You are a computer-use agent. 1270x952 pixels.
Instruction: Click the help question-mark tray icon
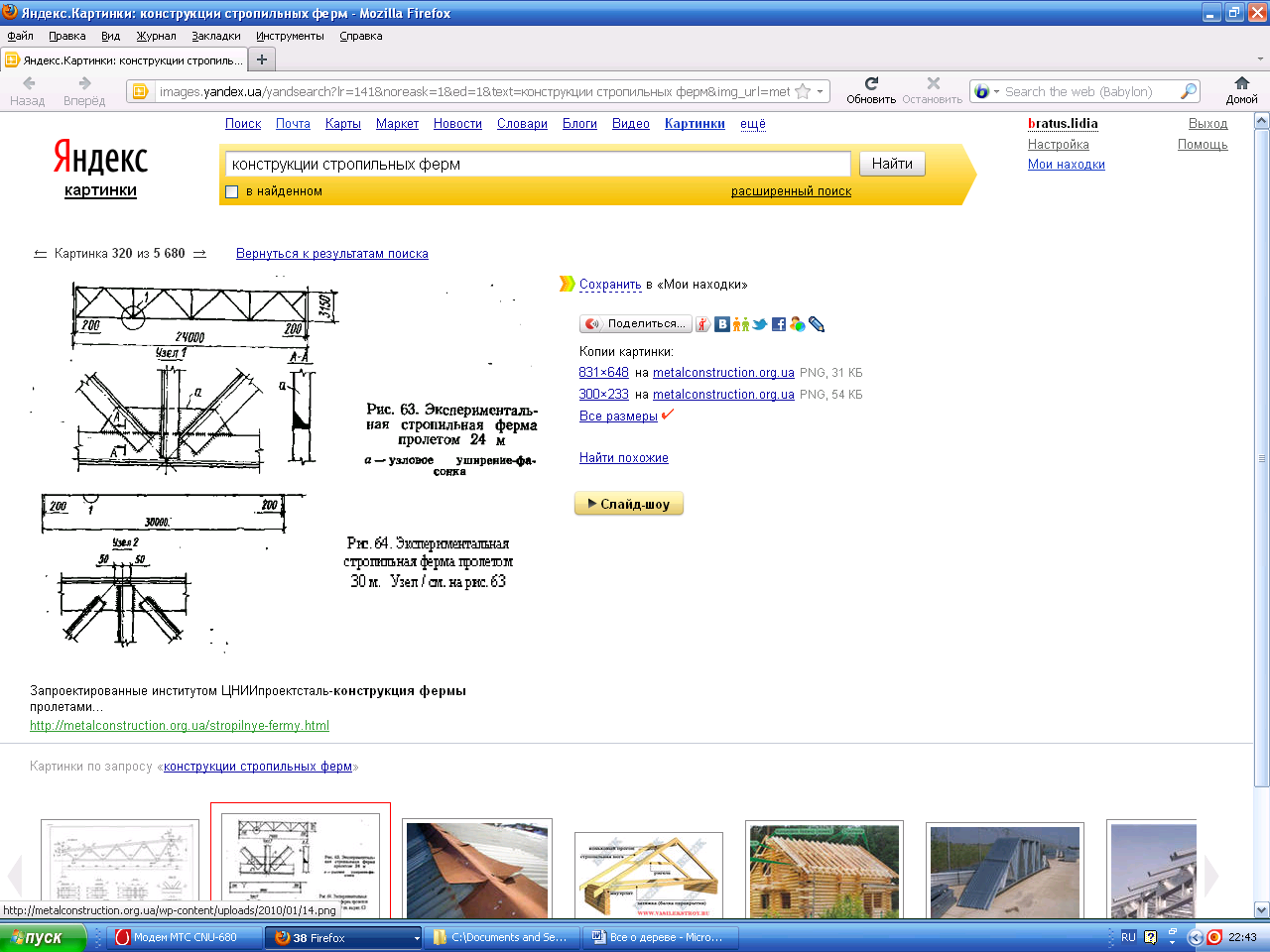(1150, 937)
